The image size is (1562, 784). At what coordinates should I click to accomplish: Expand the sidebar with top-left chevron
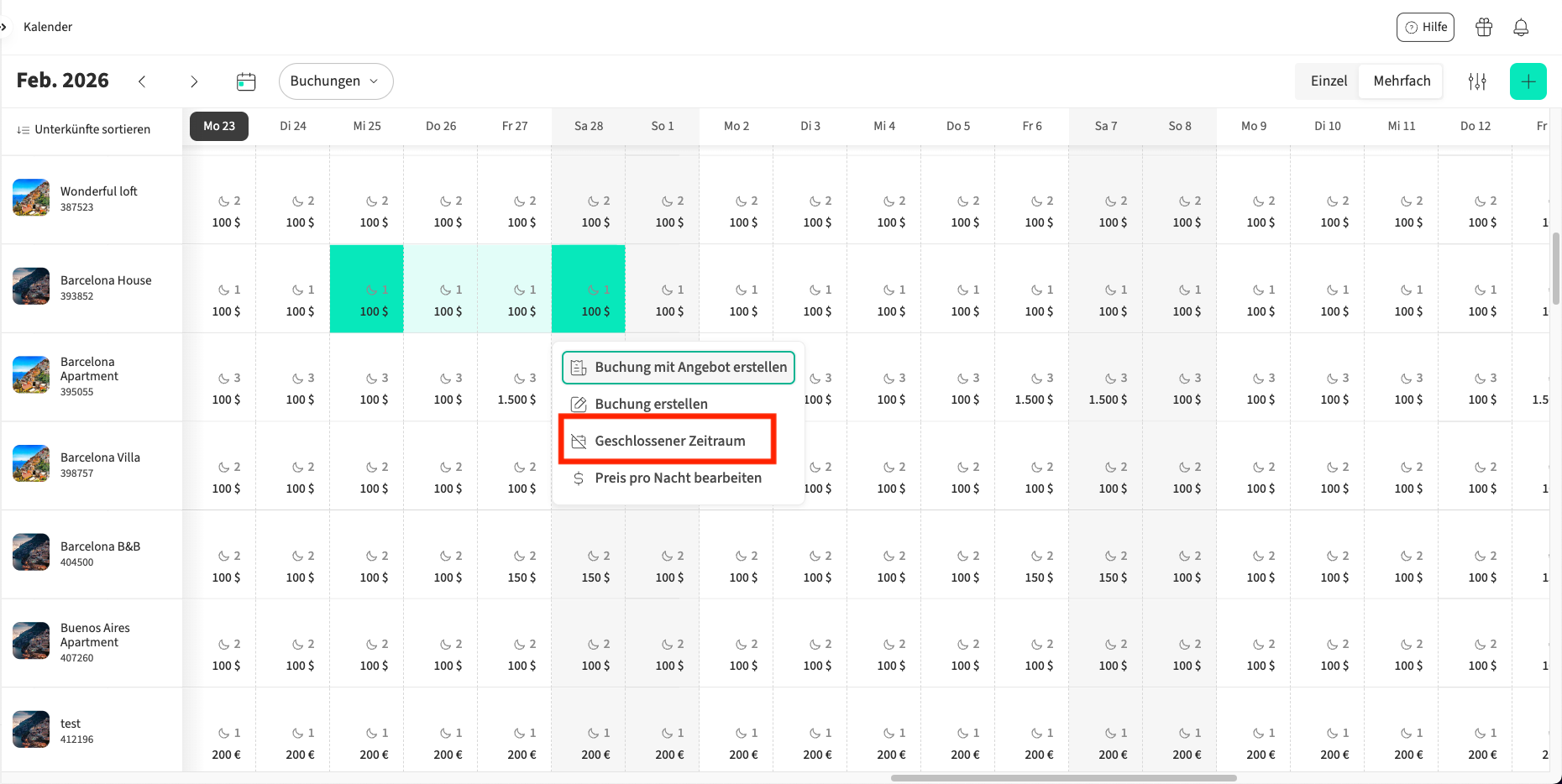pos(4,27)
